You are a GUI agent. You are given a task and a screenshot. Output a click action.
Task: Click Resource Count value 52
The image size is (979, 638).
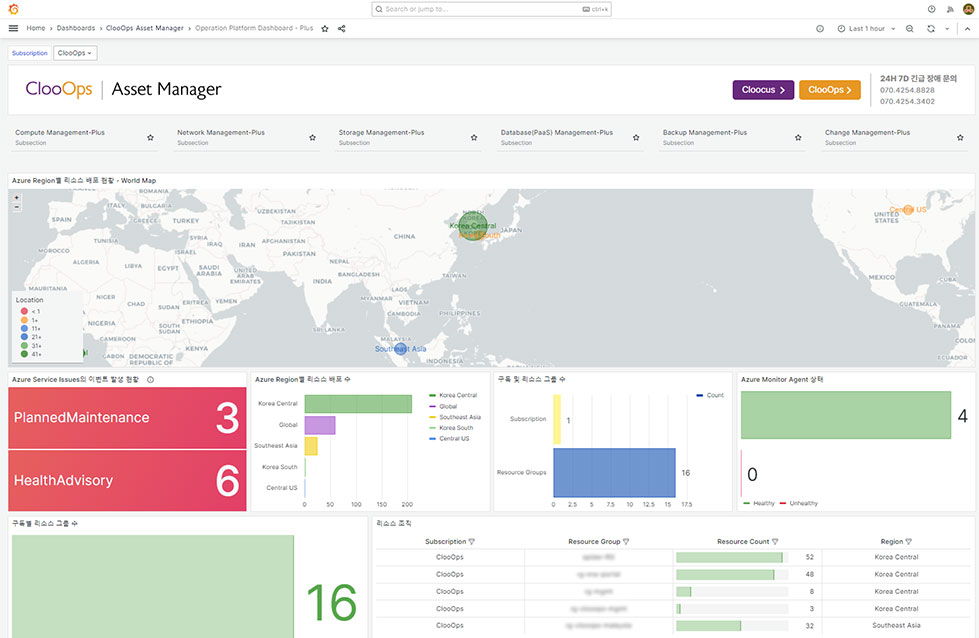click(x=810, y=557)
